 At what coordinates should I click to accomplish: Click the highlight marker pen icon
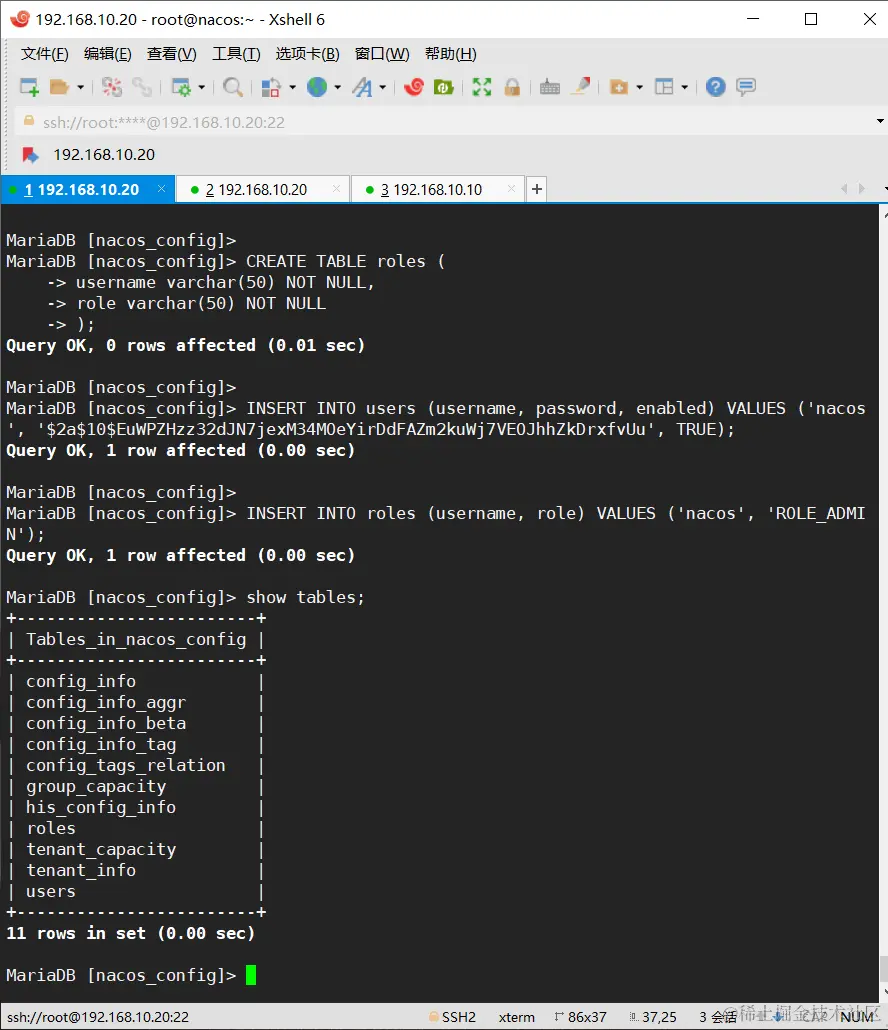pyautogui.click(x=581, y=86)
